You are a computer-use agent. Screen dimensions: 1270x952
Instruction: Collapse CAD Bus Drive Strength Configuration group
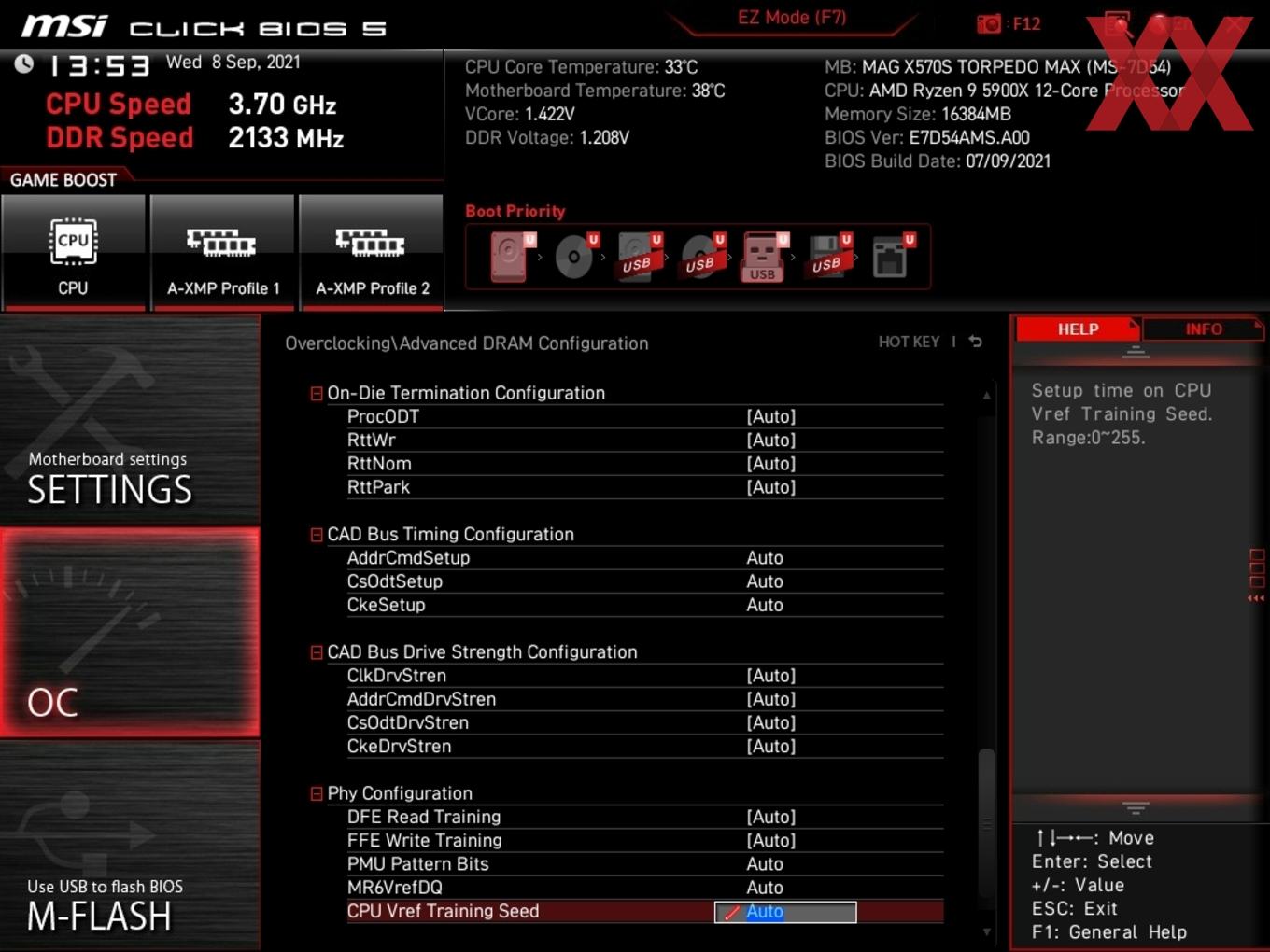click(x=317, y=652)
